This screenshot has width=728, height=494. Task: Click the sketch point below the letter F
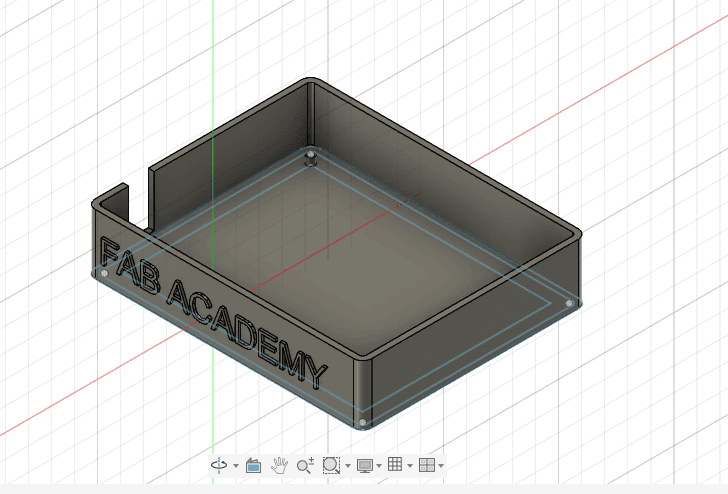[104, 273]
